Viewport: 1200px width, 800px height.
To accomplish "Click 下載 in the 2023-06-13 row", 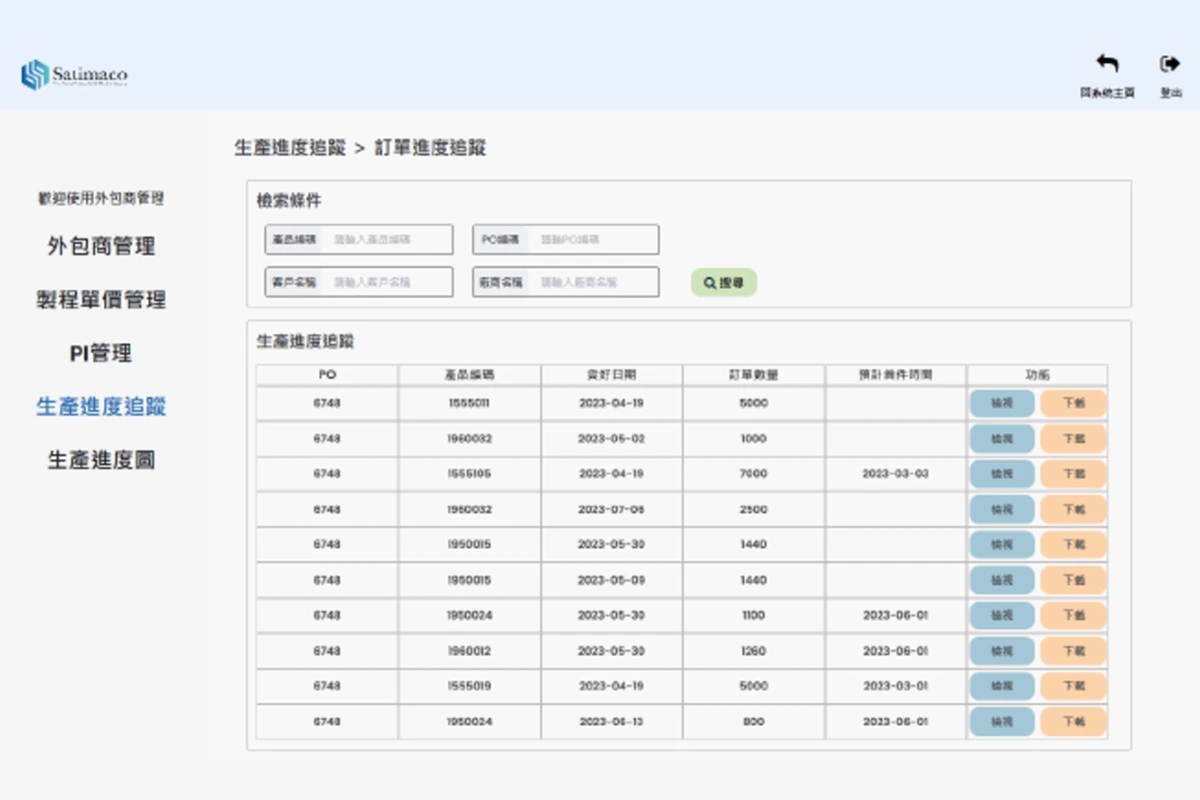I will click(x=1073, y=722).
